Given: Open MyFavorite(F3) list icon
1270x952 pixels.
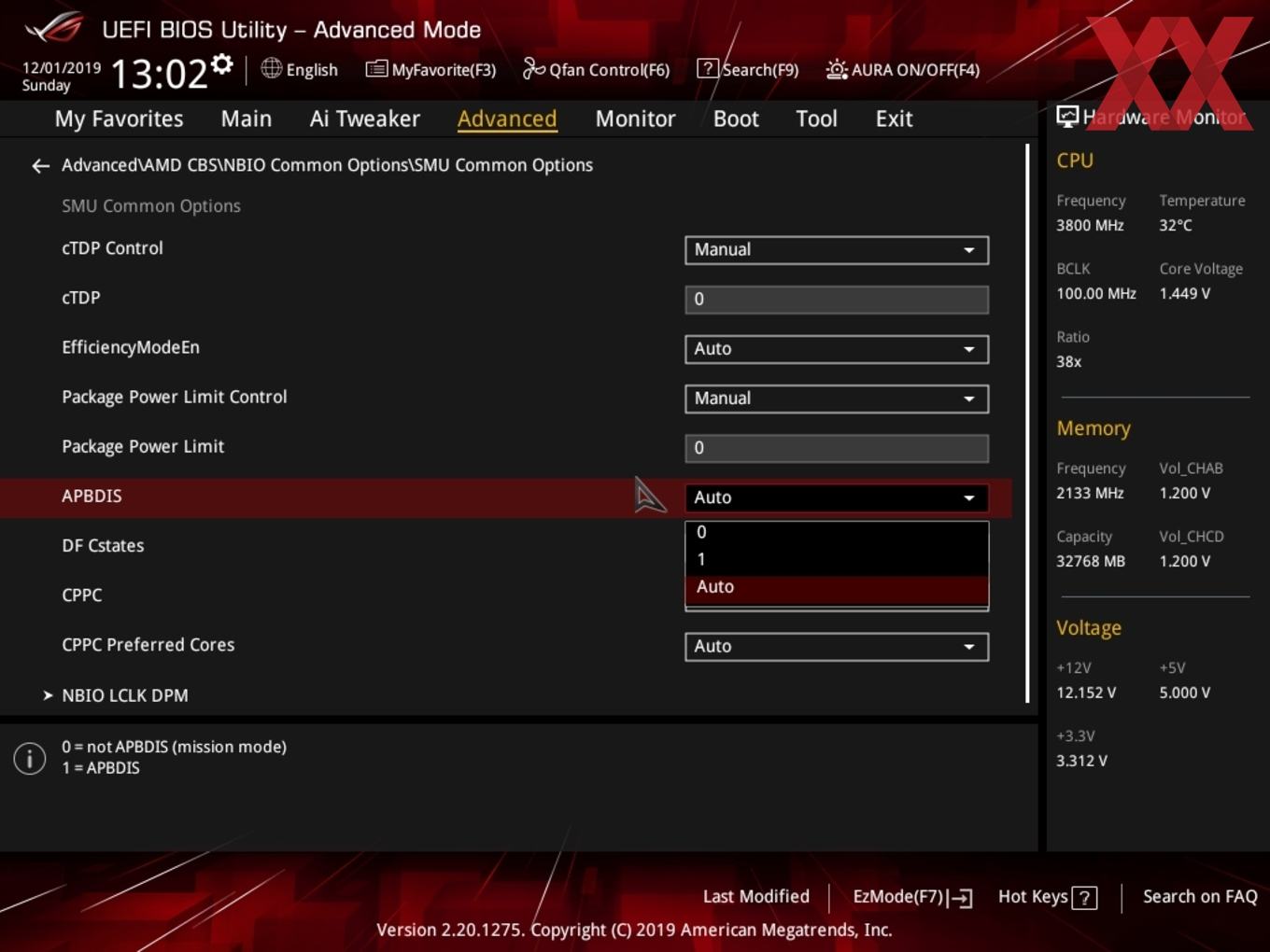Looking at the screenshot, I should 376,69.
